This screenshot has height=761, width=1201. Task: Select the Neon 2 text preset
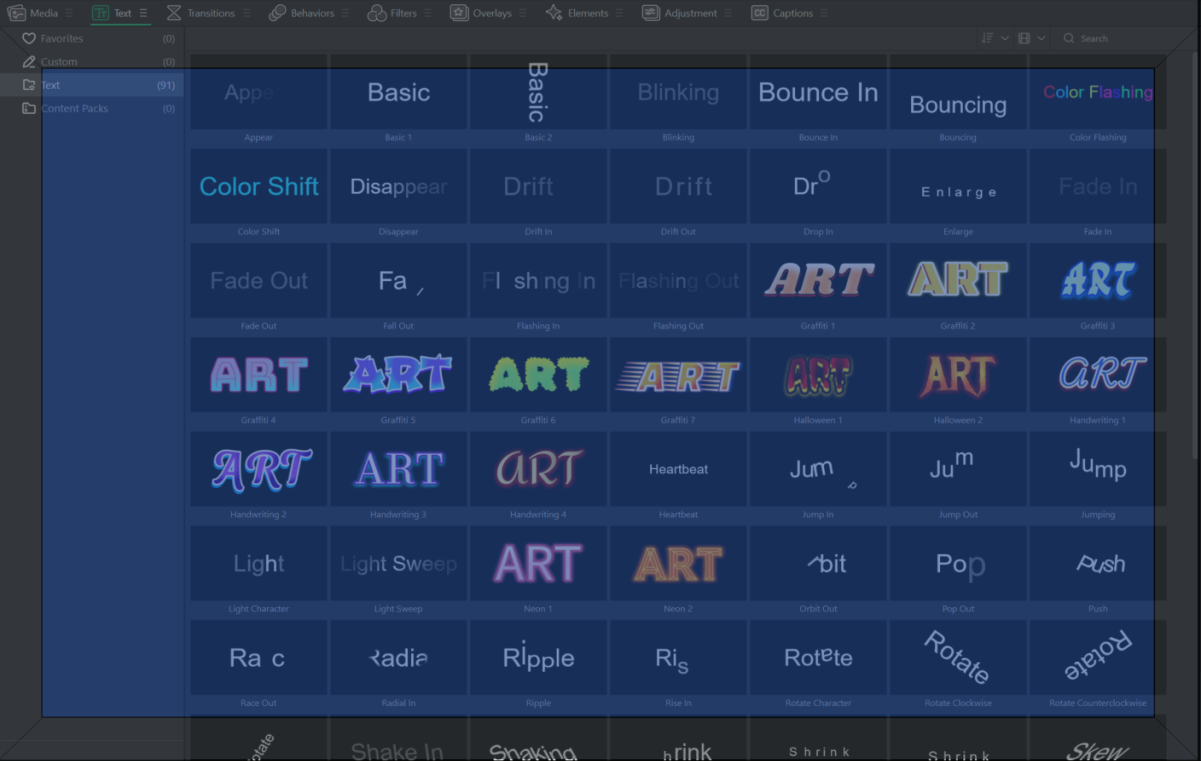tap(678, 564)
